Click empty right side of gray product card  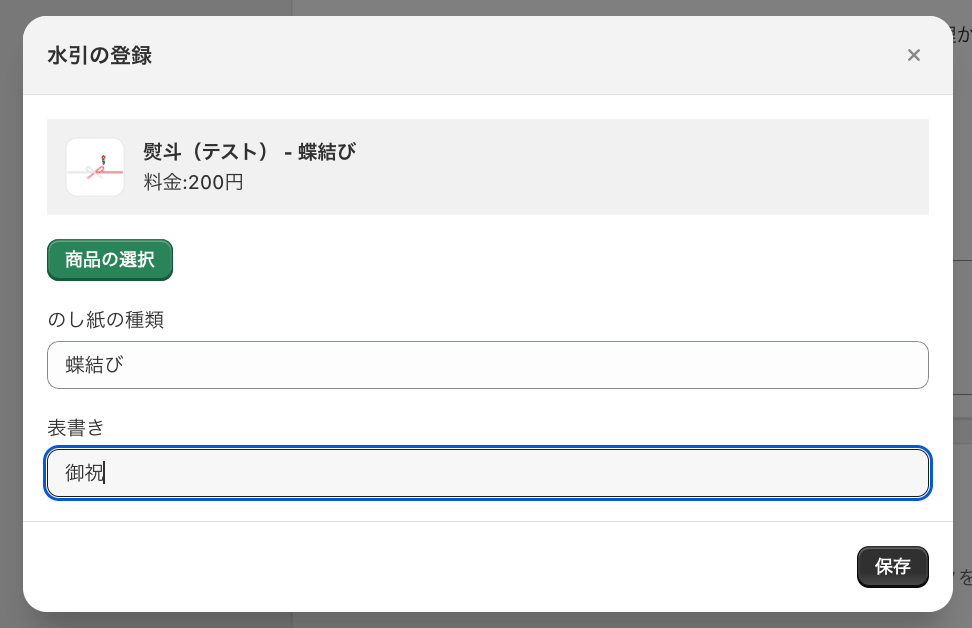(x=700, y=167)
